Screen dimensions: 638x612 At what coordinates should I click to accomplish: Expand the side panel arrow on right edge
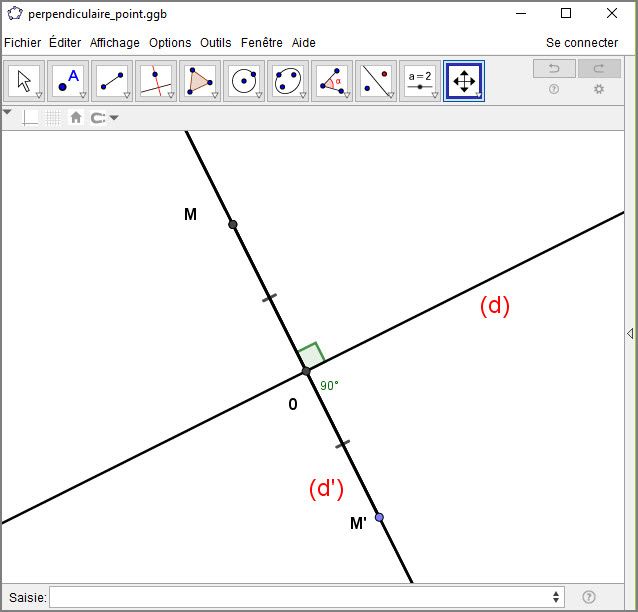tap(630, 334)
